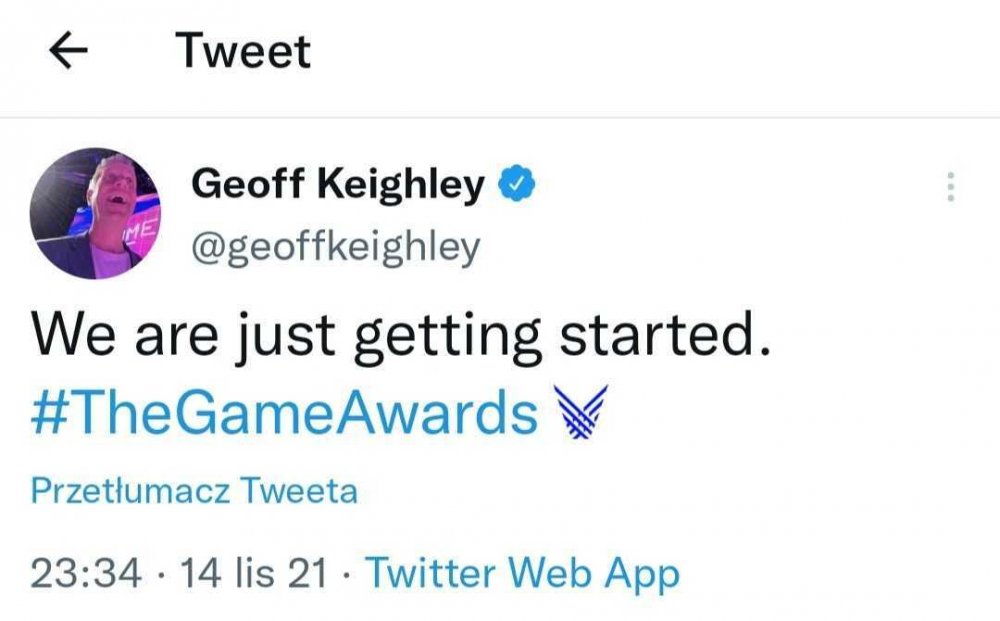Translate tweet via Przetłumacz Tweeta
1000x621 pixels.
click(194, 492)
